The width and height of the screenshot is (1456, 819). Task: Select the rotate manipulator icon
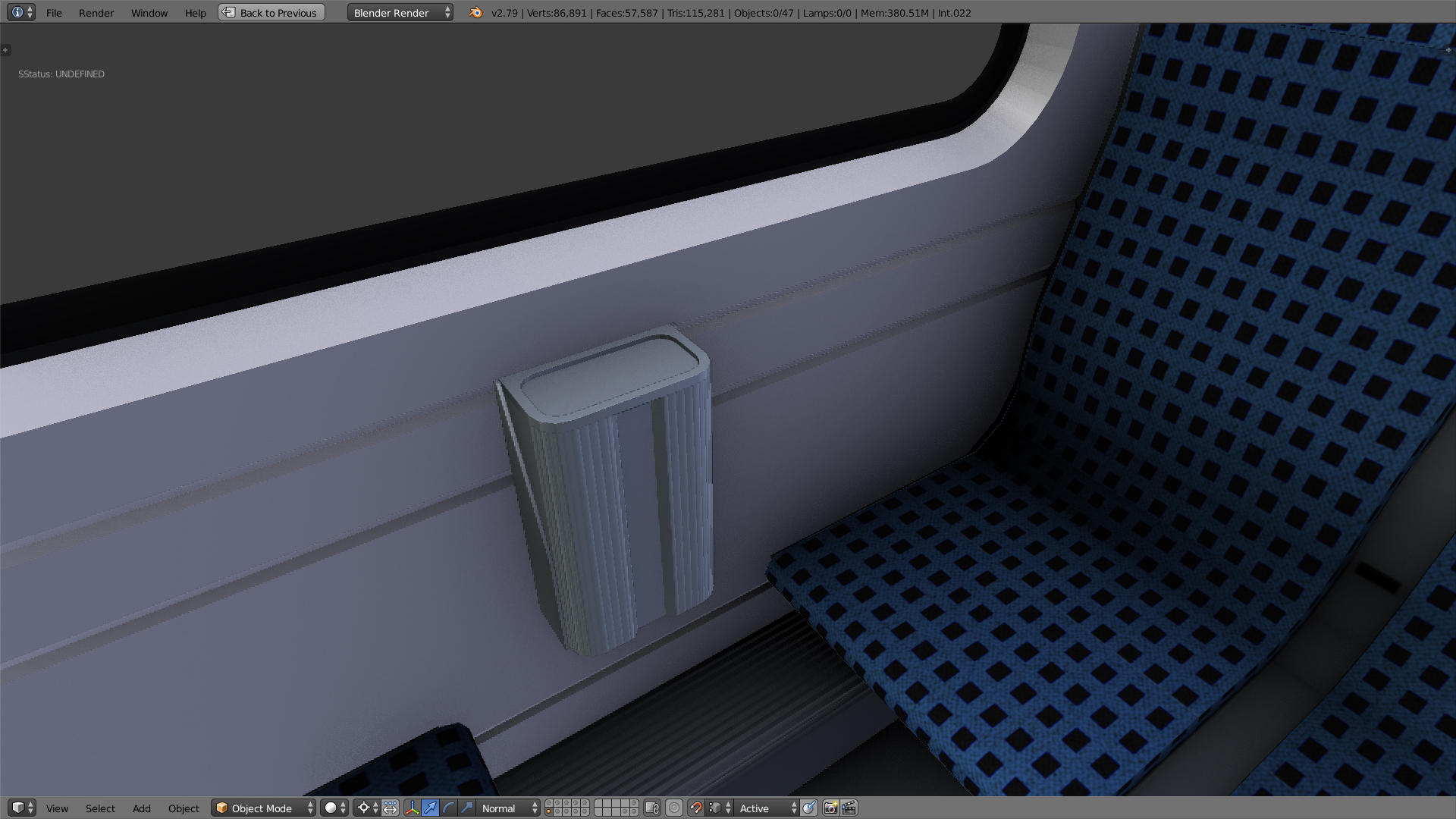[448, 808]
